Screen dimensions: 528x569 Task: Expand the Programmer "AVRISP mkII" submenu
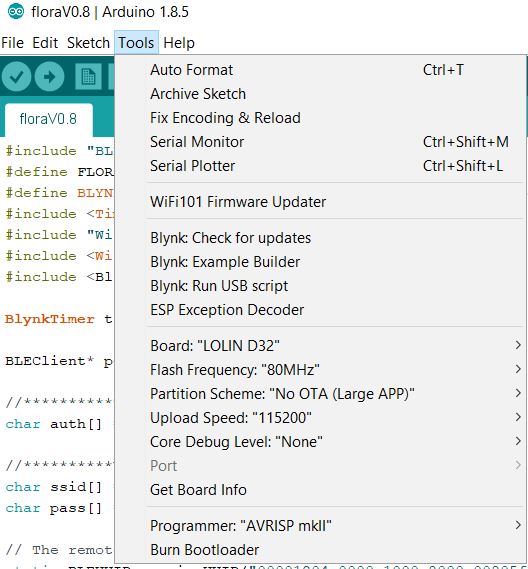click(320, 525)
